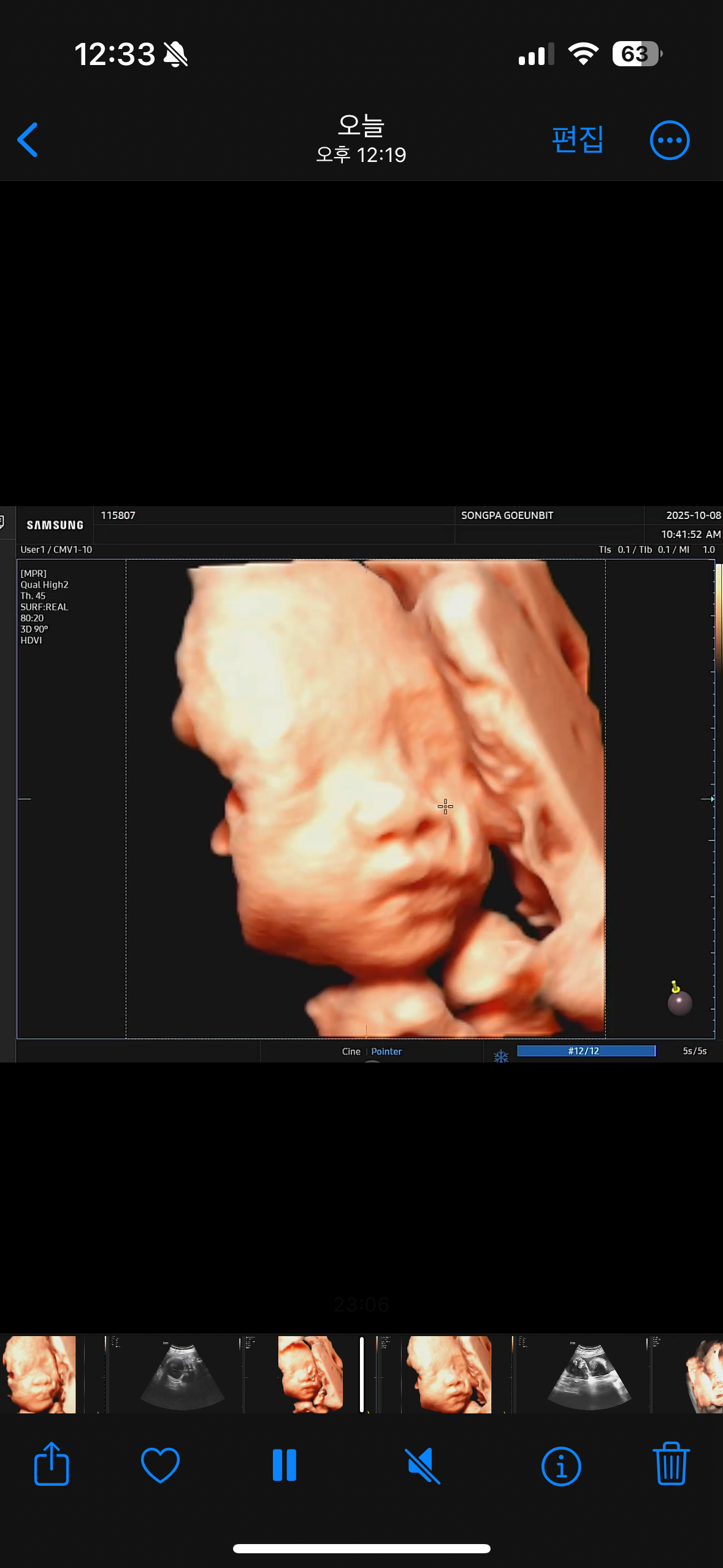Pause the video playback

285,1464
